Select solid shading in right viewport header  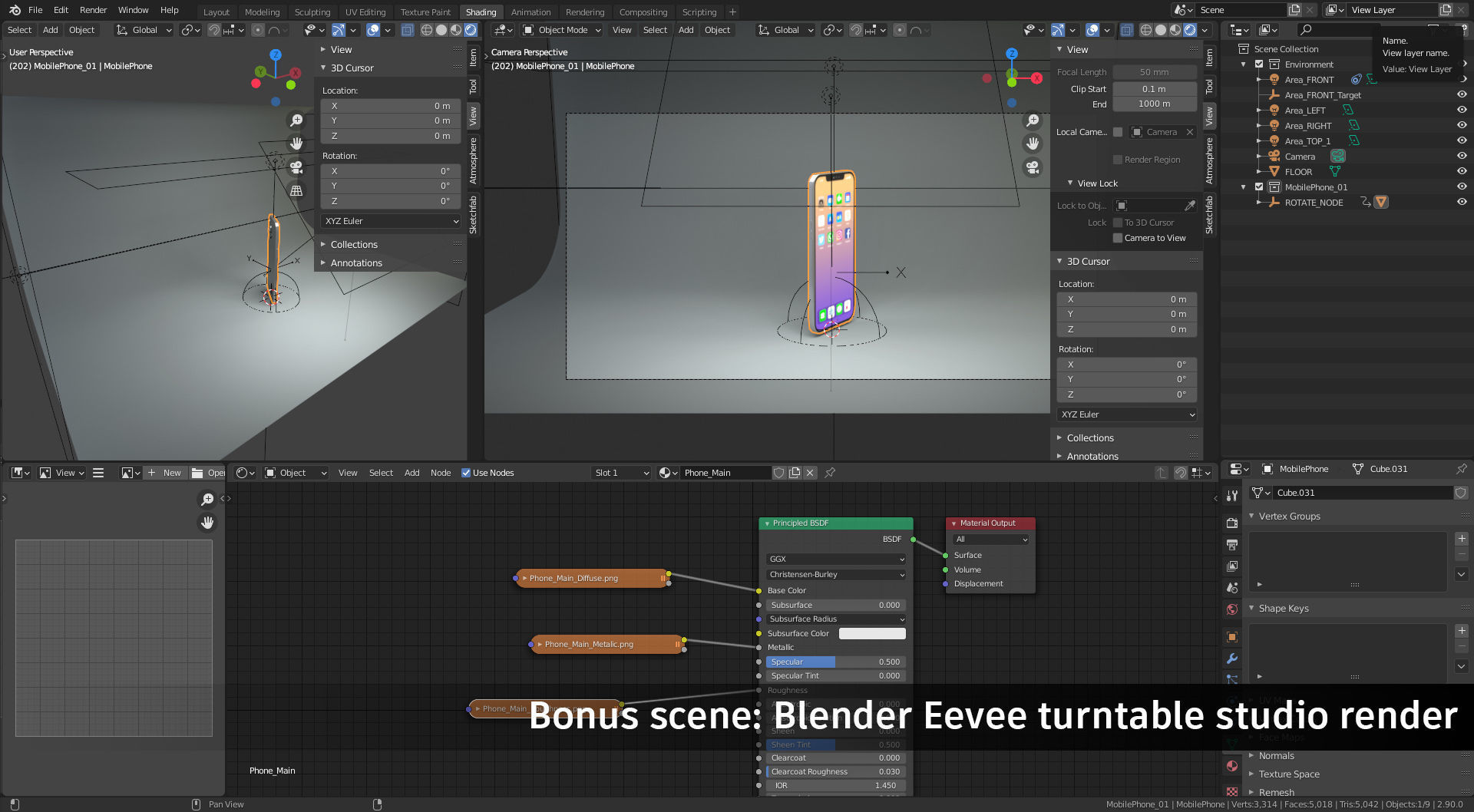pyautogui.click(x=1161, y=30)
